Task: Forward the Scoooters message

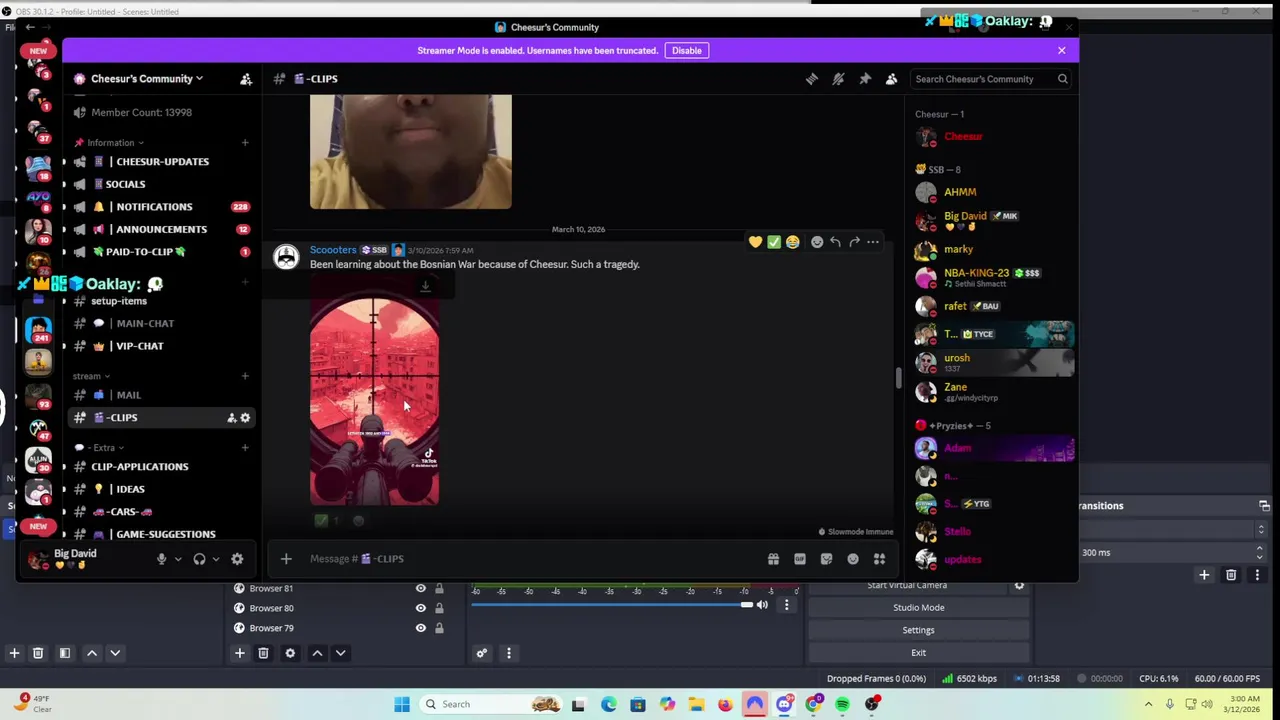Action: tap(854, 242)
